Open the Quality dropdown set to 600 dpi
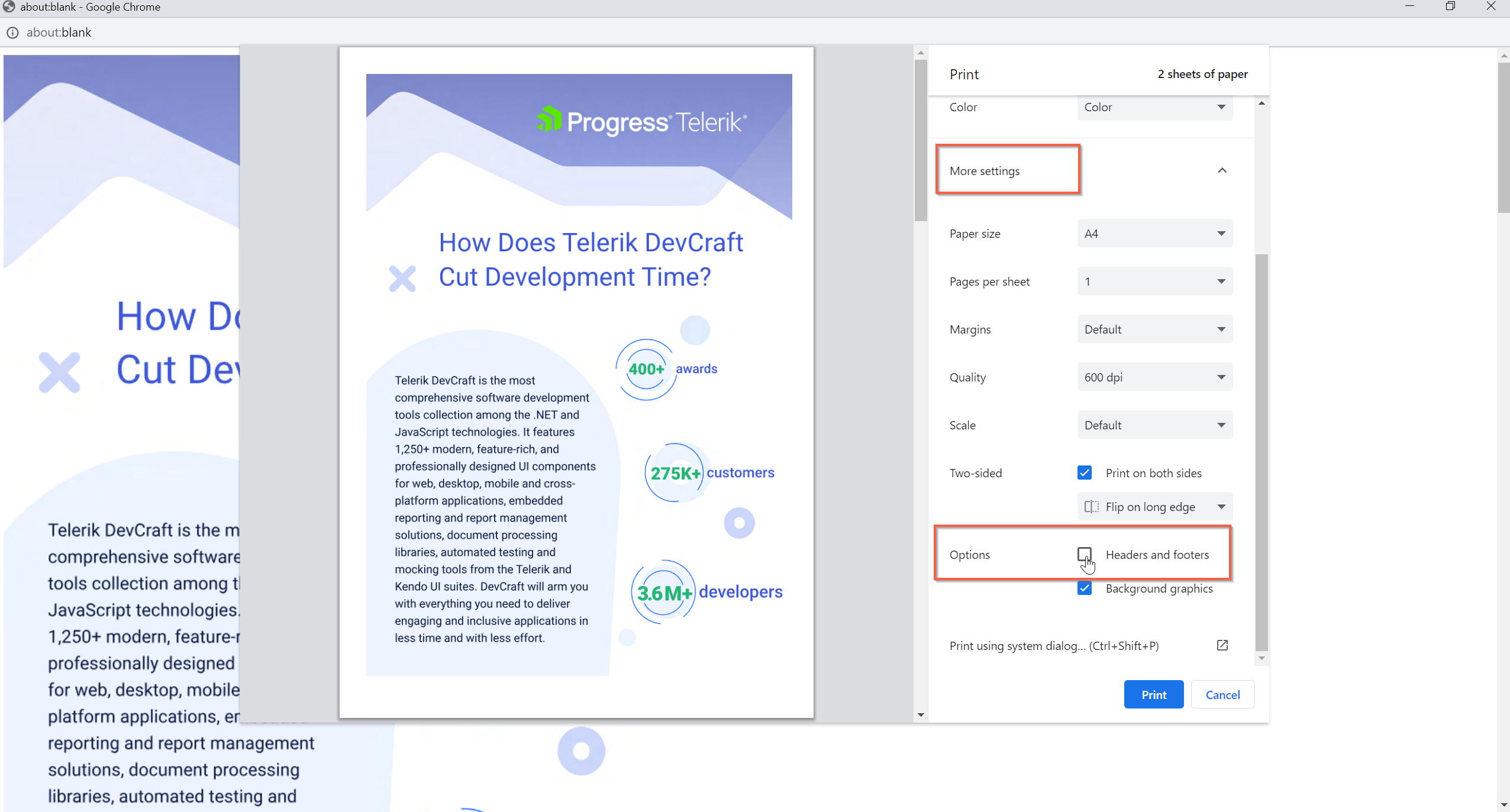 (x=1153, y=377)
